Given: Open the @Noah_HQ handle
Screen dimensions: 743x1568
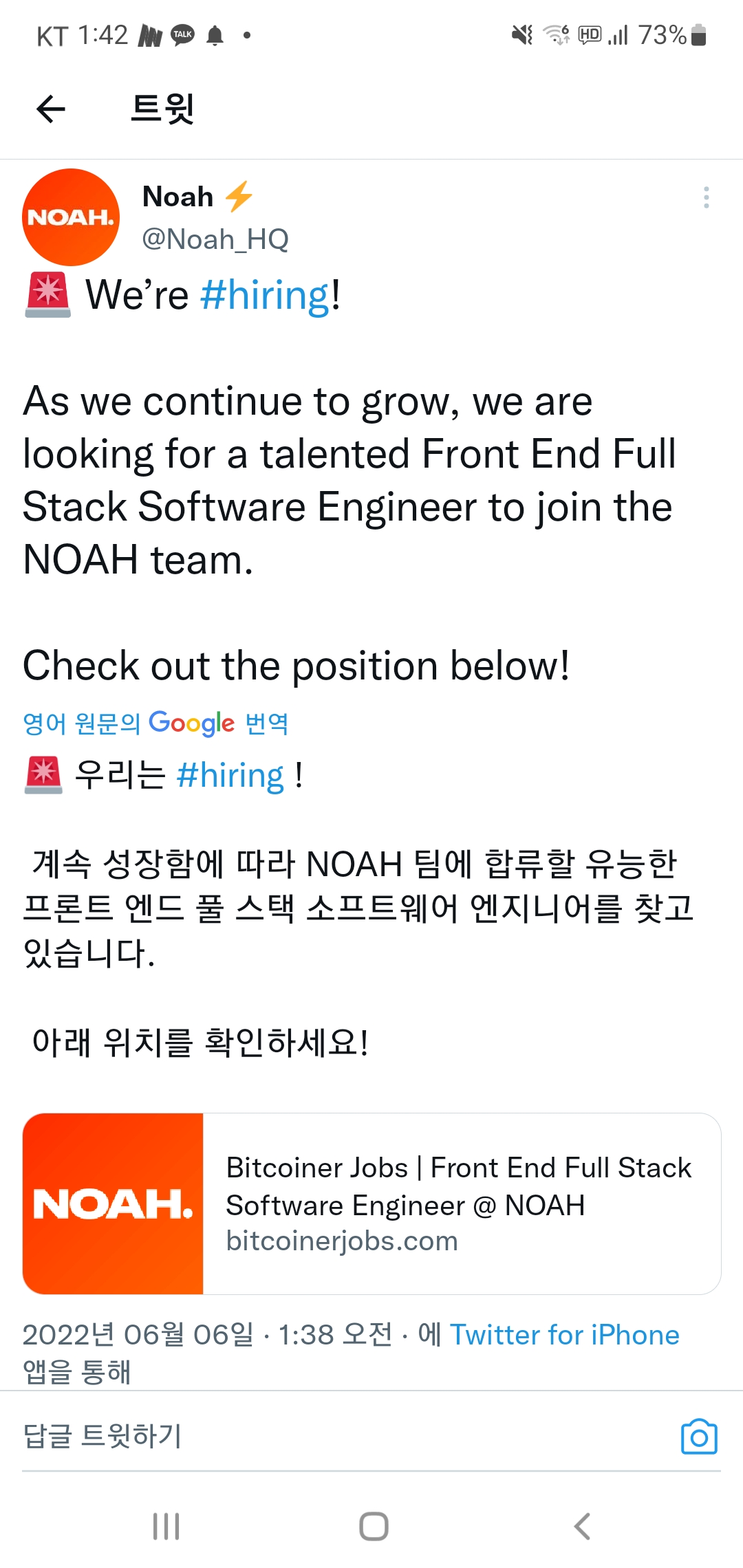Looking at the screenshot, I should point(215,239).
